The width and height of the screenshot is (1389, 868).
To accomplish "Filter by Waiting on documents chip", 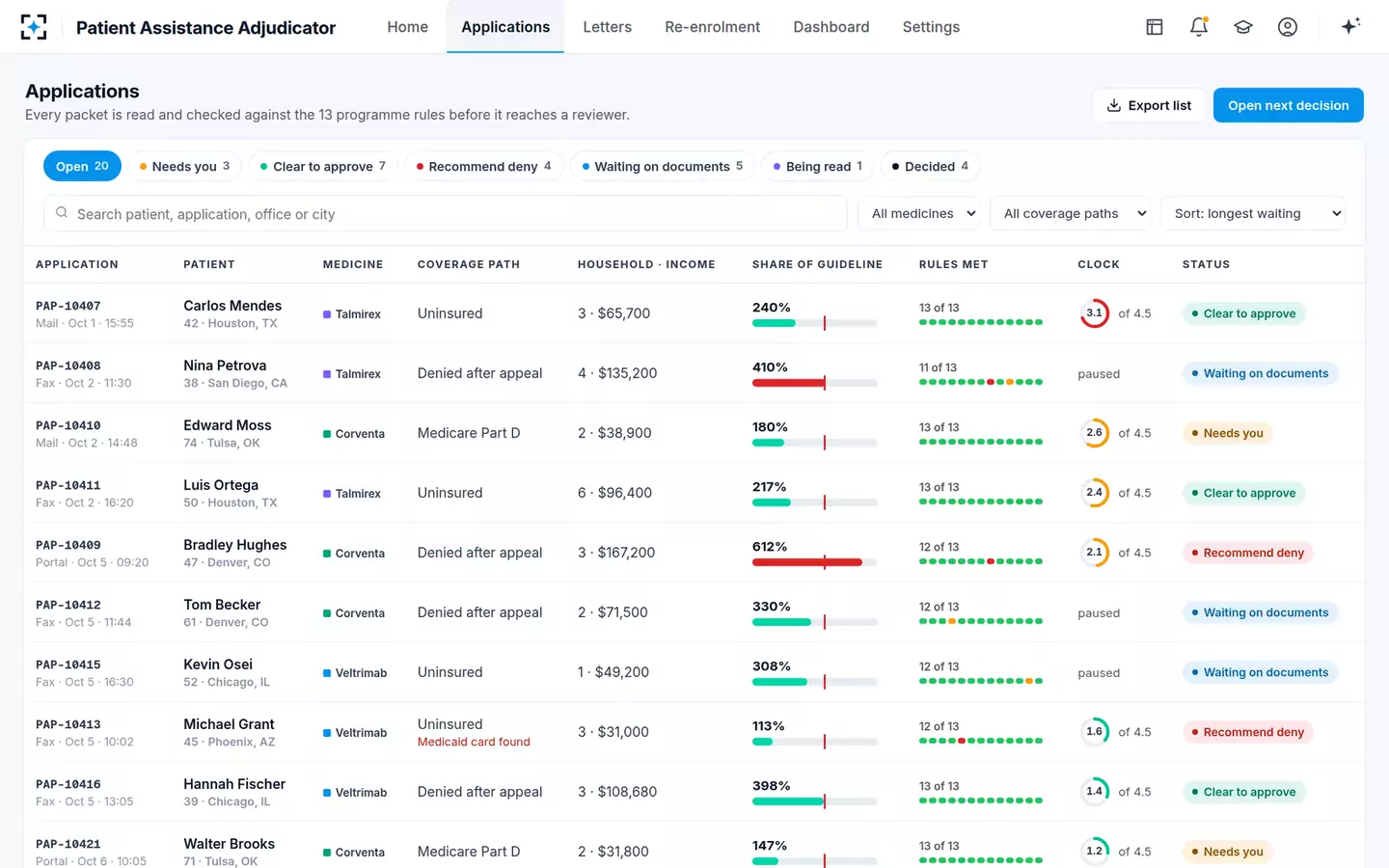I will tap(663, 166).
